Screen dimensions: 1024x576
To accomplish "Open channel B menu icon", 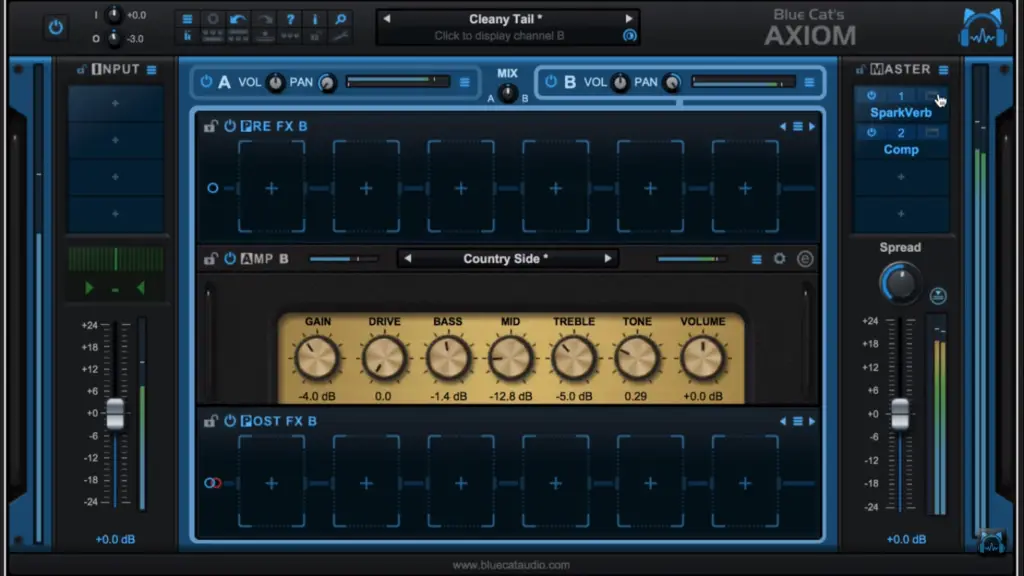I will (x=809, y=82).
